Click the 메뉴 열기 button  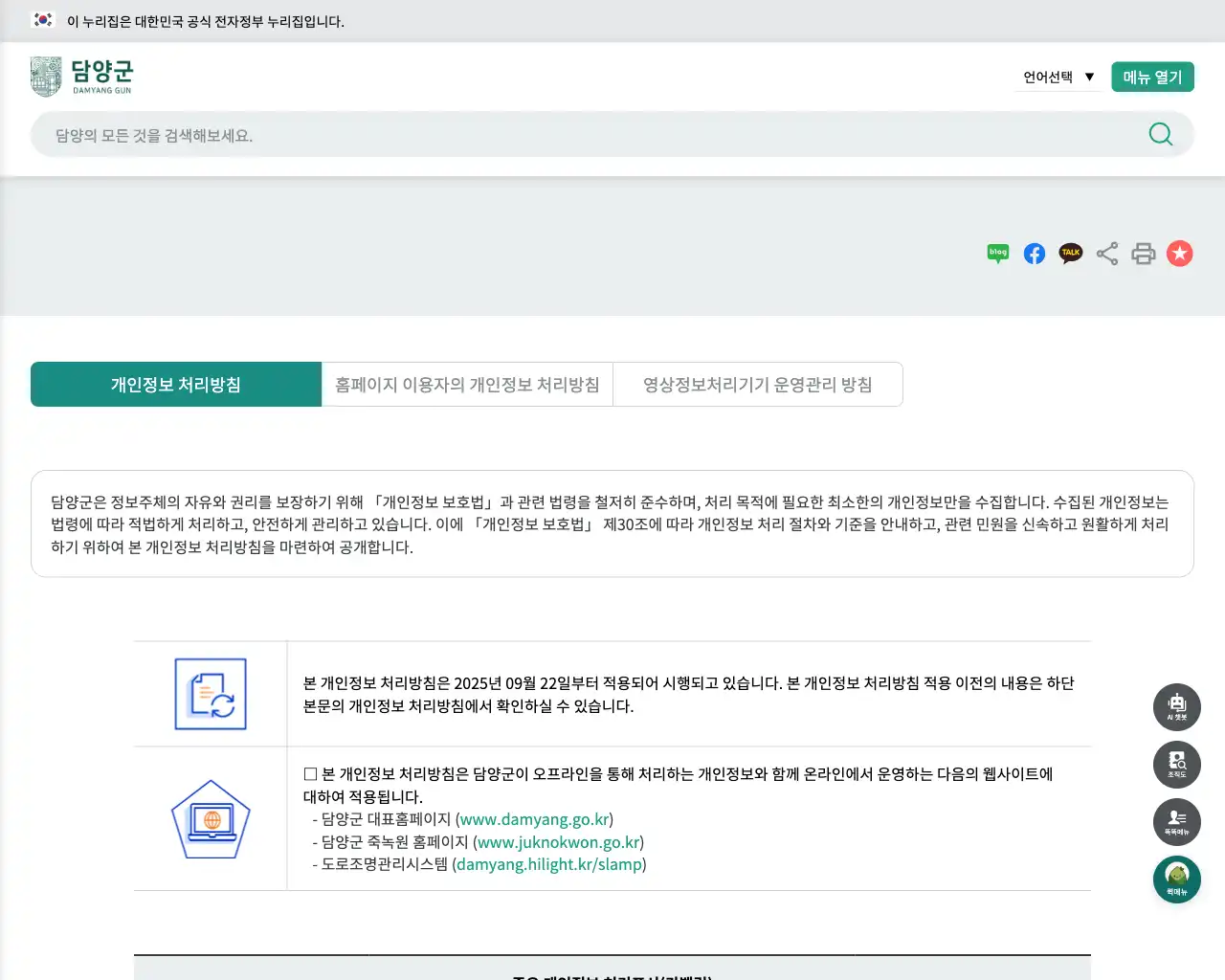click(x=1152, y=76)
